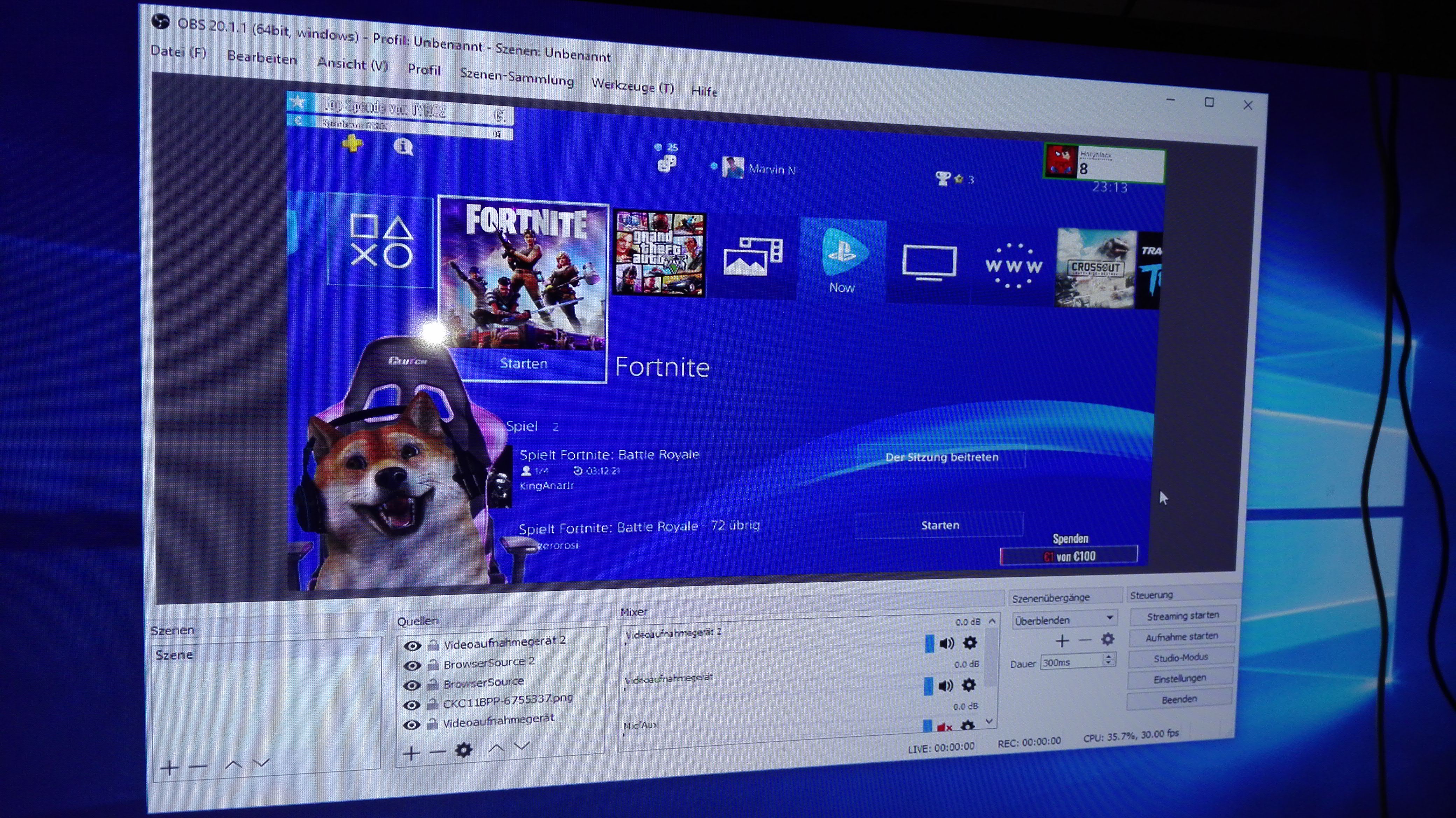Open the Szenen-Sammlung menu
The width and height of the screenshot is (1456, 818).
pos(516,77)
